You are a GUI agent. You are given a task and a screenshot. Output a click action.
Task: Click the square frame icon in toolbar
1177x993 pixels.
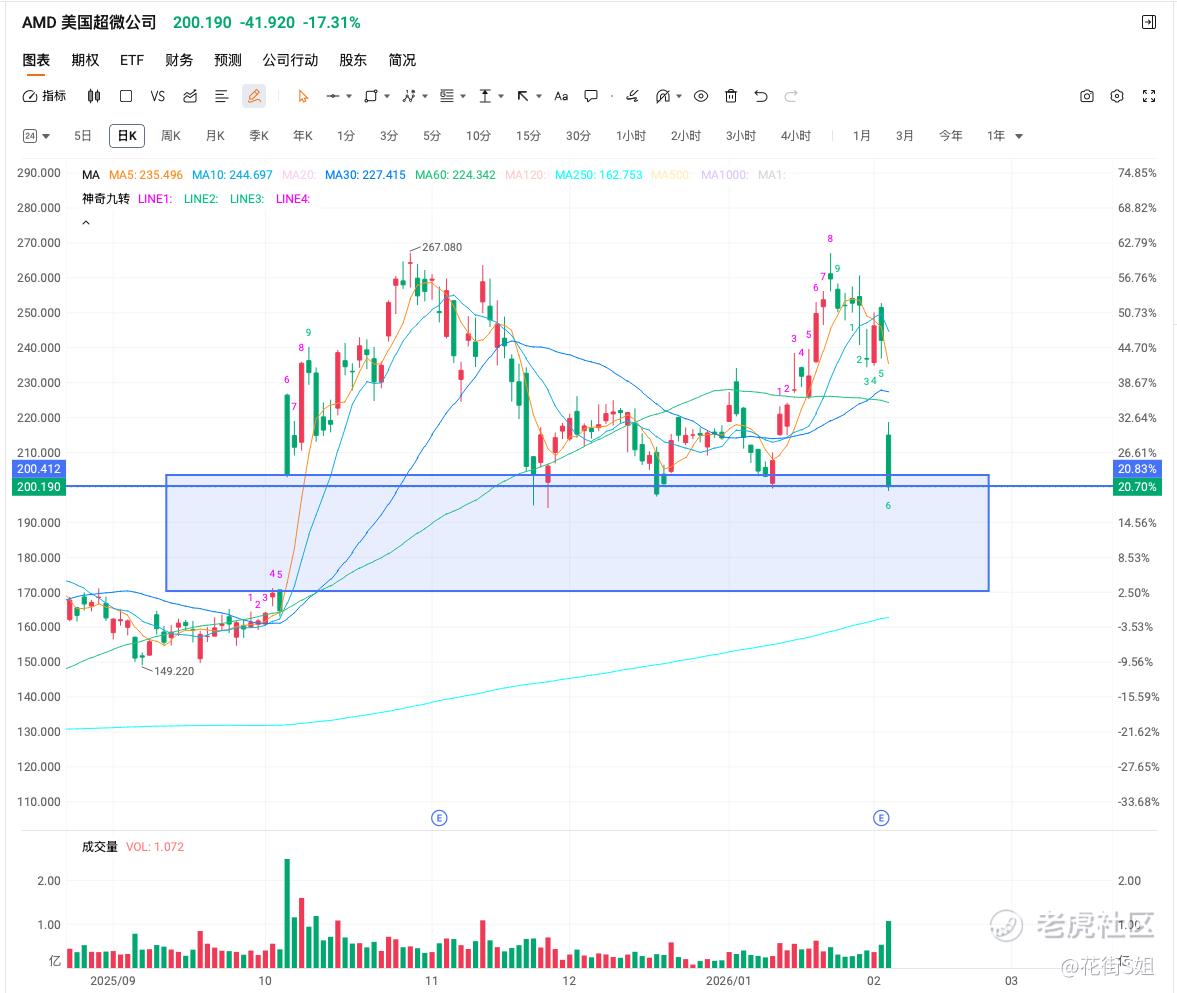pos(126,96)
